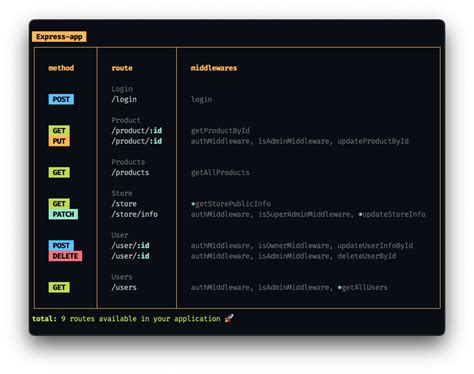Click authMiddleware in the /store/info row

coord(220,214)
